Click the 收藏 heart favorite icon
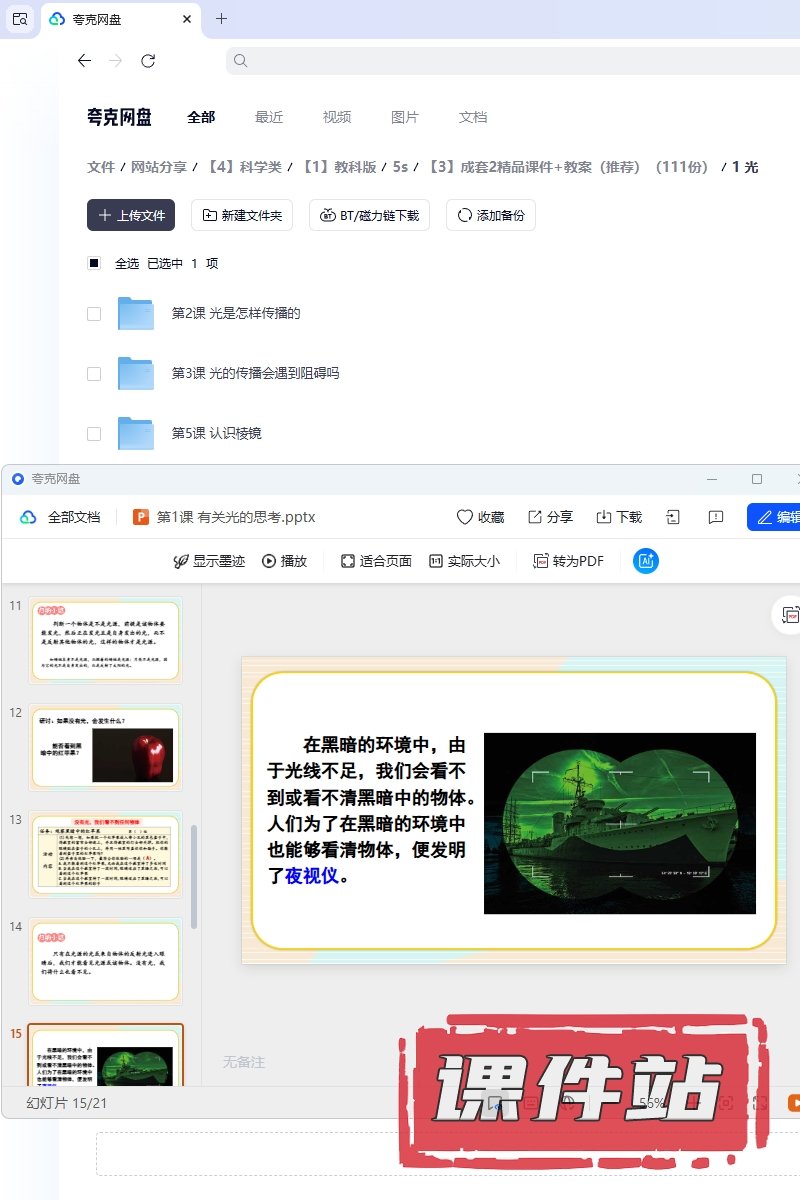The image size is (800, 1200). pos(465,517)
